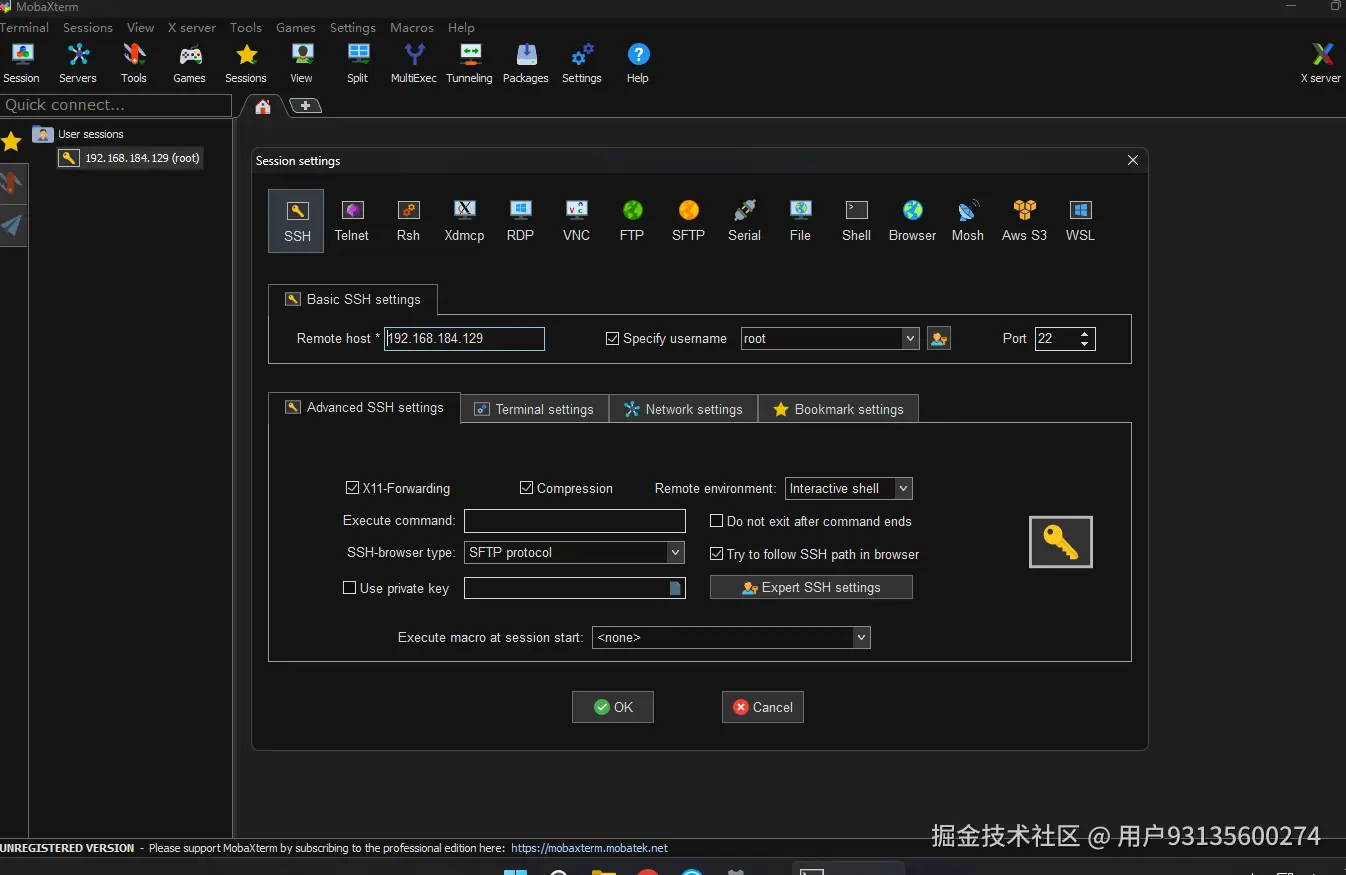Launch the MultiExec toolbar icon
1346x875 pixels.
tap(413, 64)
